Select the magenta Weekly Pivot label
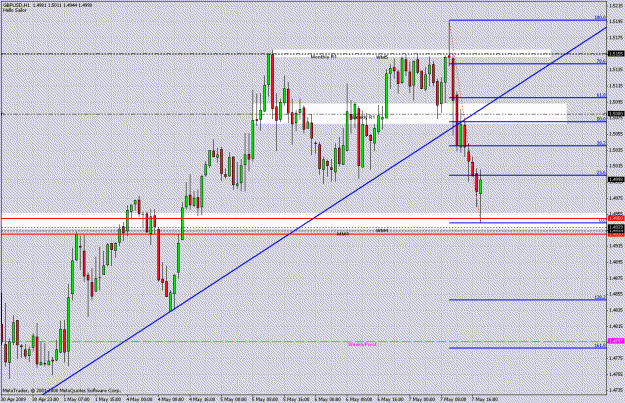Screen dimensions: 625x403 [362, 344]
